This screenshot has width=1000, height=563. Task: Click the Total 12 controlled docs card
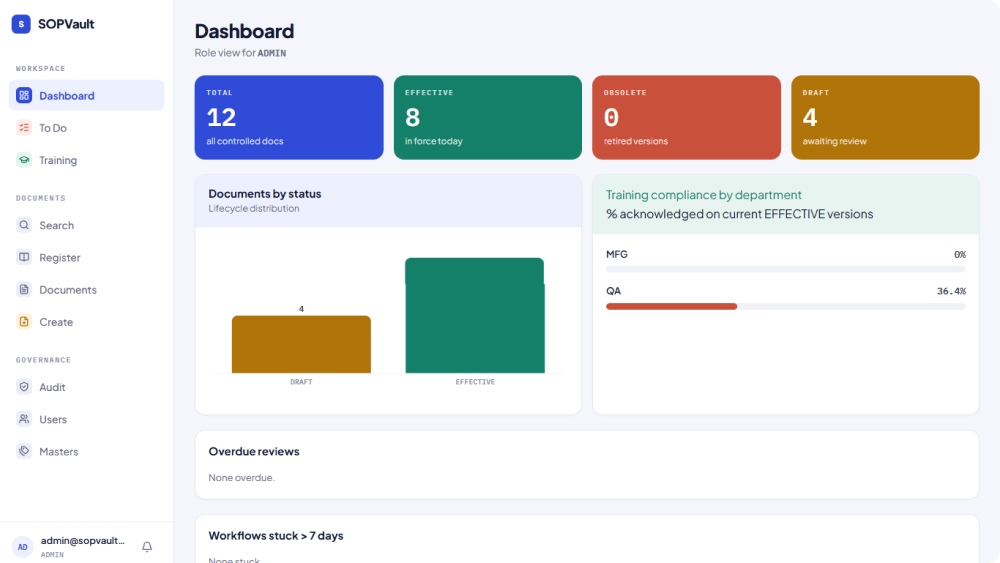coord(289,117)
